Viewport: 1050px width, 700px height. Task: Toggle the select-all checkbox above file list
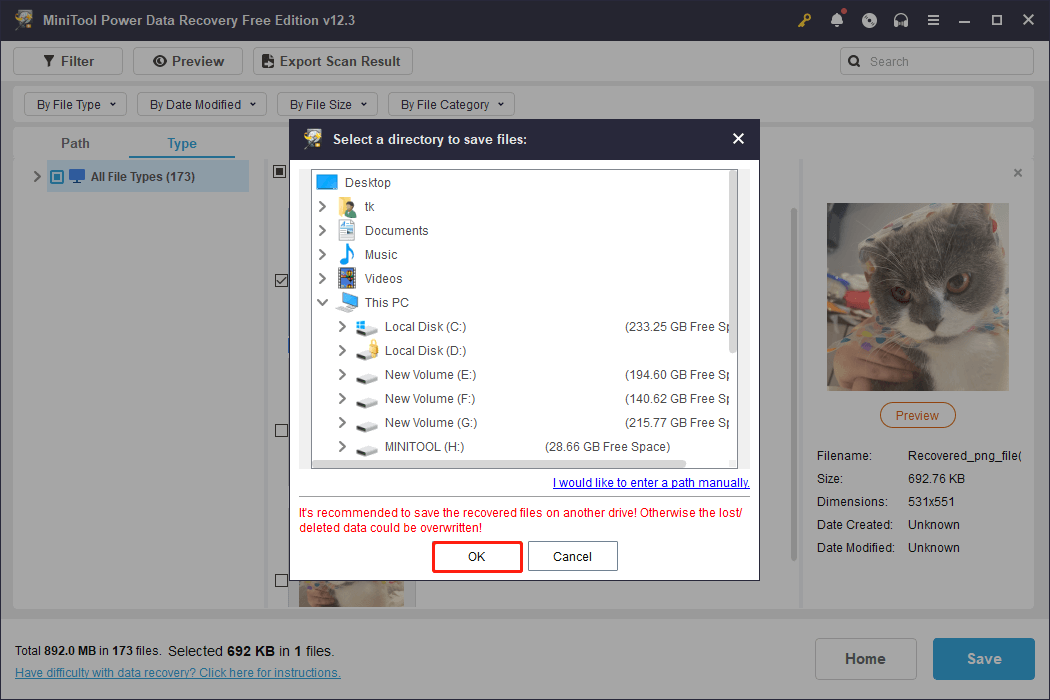280,171
